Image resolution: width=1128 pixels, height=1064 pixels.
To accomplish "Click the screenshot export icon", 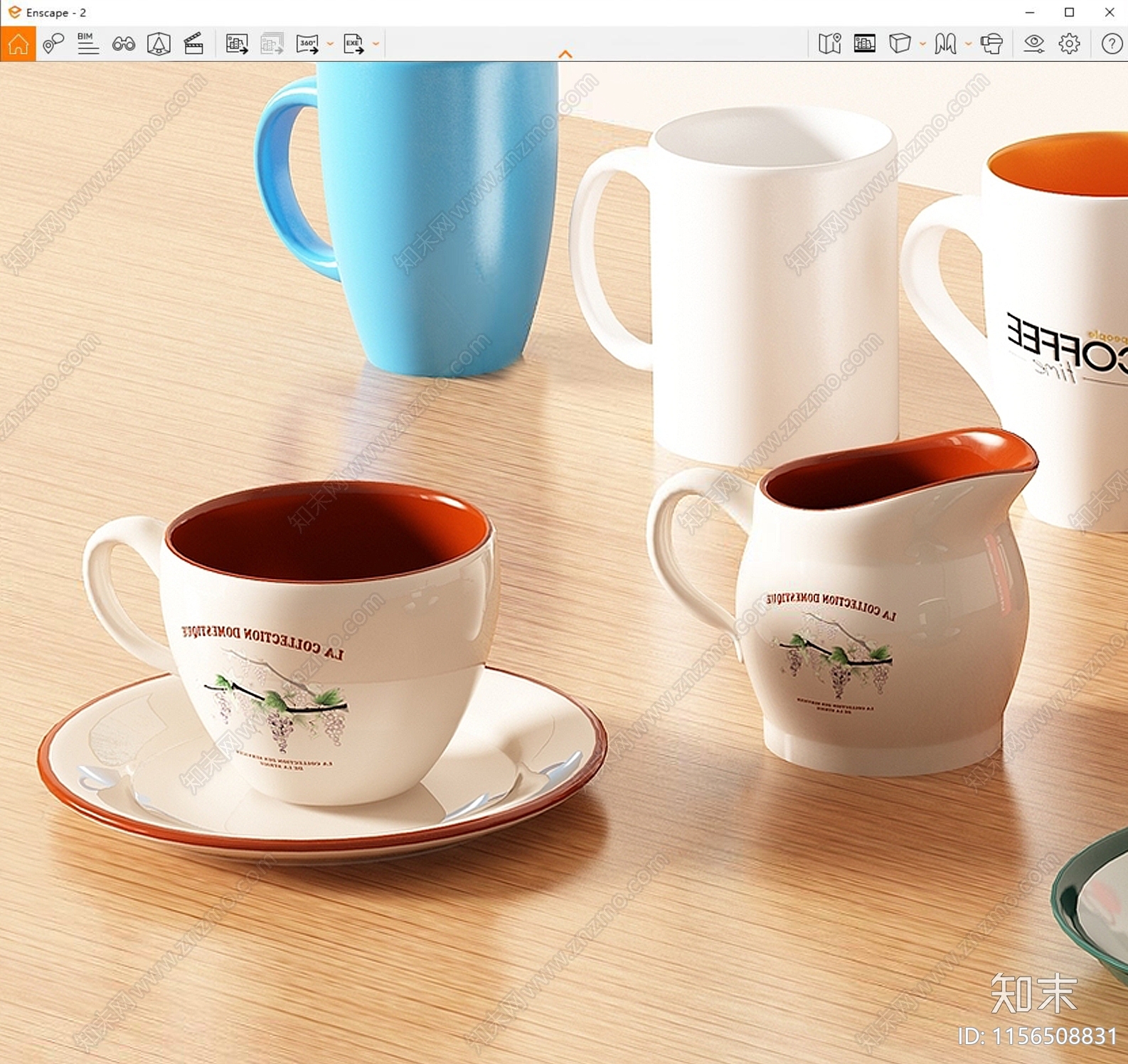I will (237, 44).
